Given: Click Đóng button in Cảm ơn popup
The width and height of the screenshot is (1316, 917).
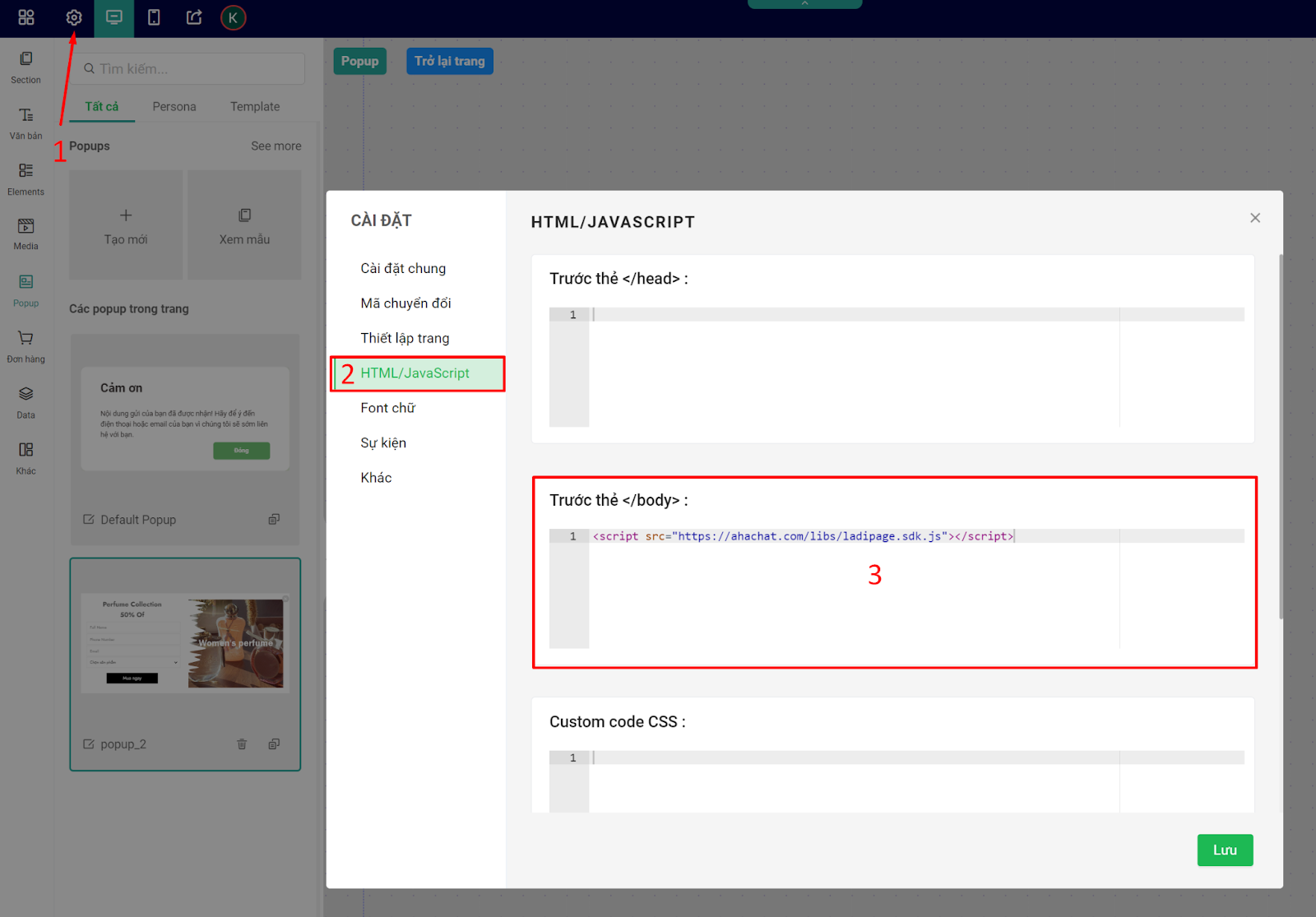Looking at the screenshot, I should (241, 451).
